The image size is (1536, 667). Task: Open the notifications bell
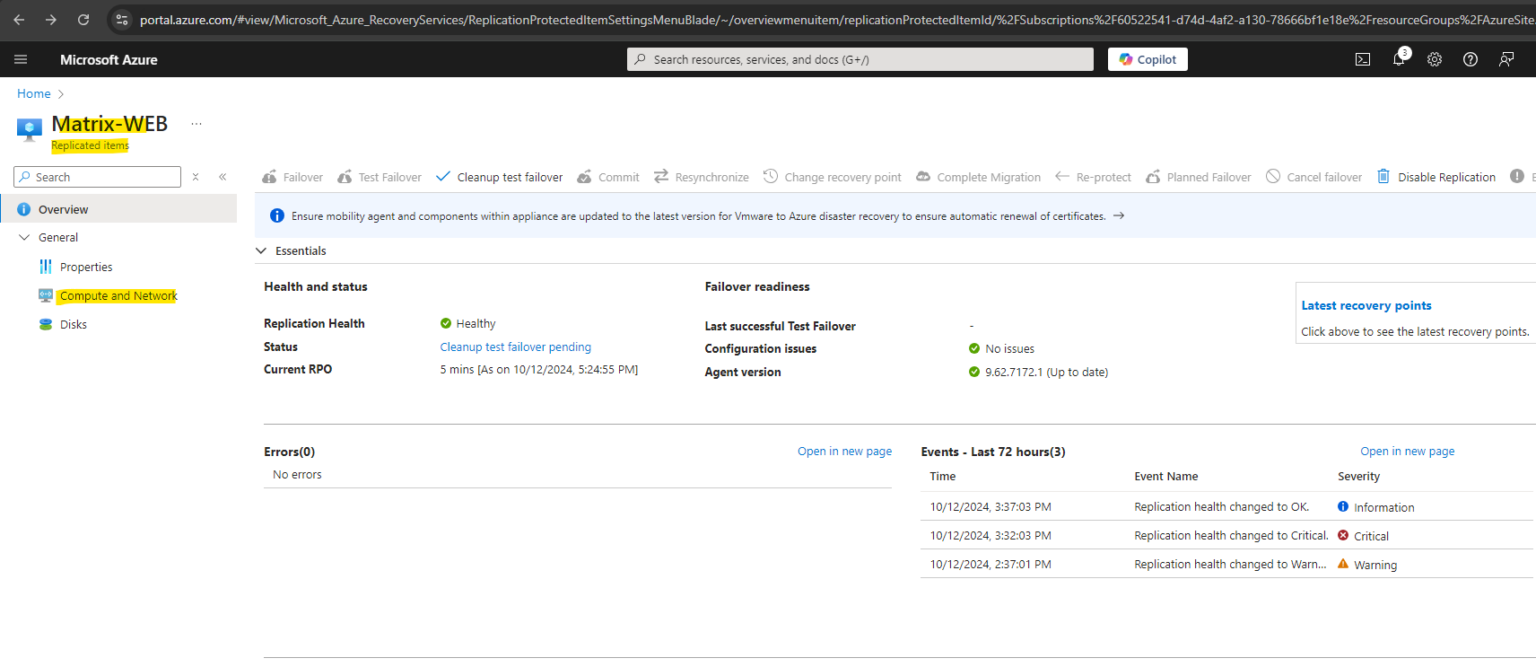point(1398,59)
